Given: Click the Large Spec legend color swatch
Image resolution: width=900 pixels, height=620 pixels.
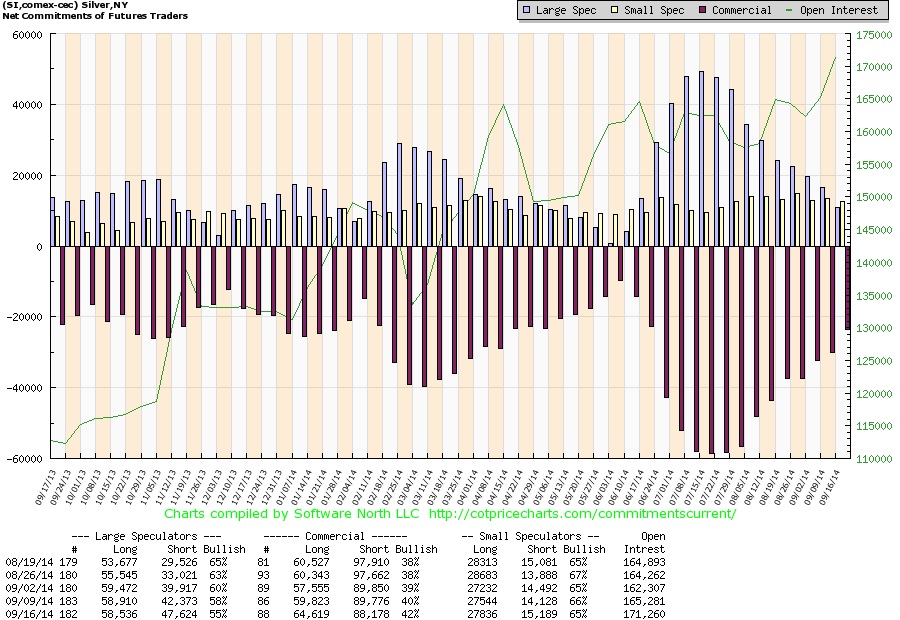Looking at the screenshot, I should (527, 10).
